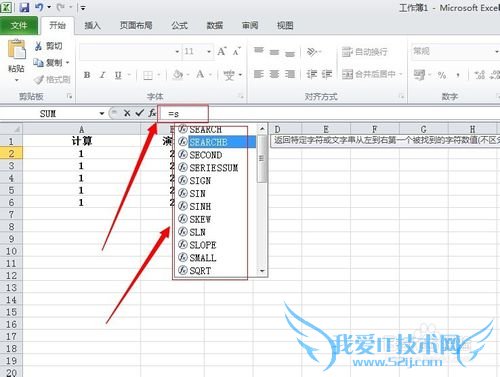500x377 pixels.
Task: Open the font size dropdown arrow
Action: pos(209,51)
